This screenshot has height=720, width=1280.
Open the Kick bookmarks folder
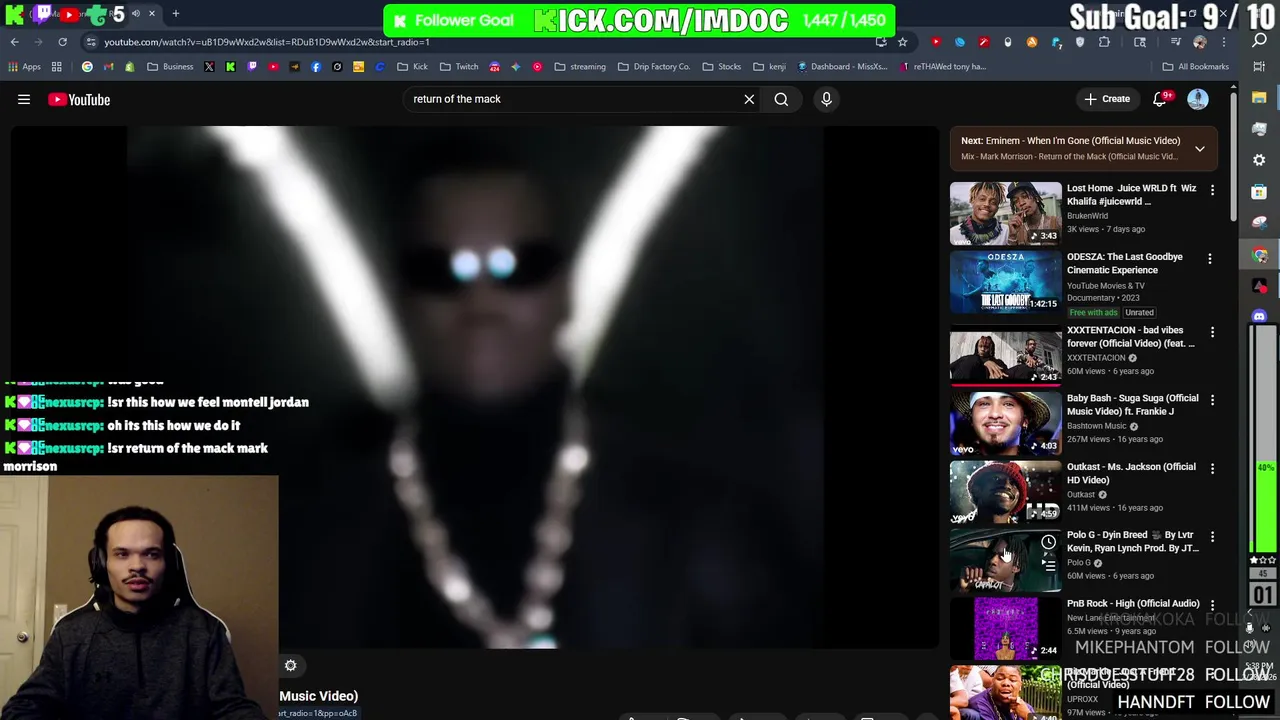click(412, 67)
